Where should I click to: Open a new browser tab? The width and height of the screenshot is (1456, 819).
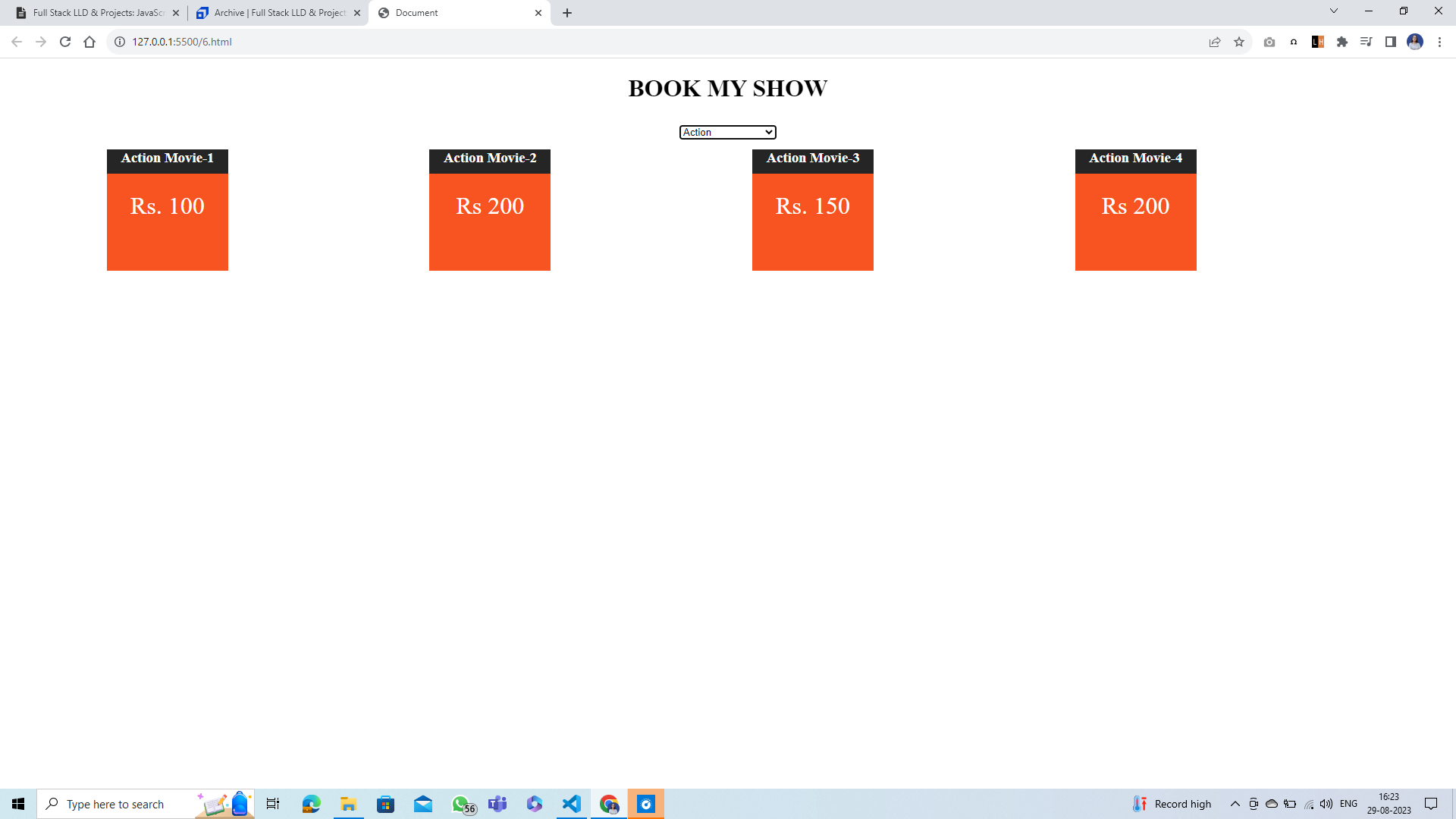tap(567, 13)
